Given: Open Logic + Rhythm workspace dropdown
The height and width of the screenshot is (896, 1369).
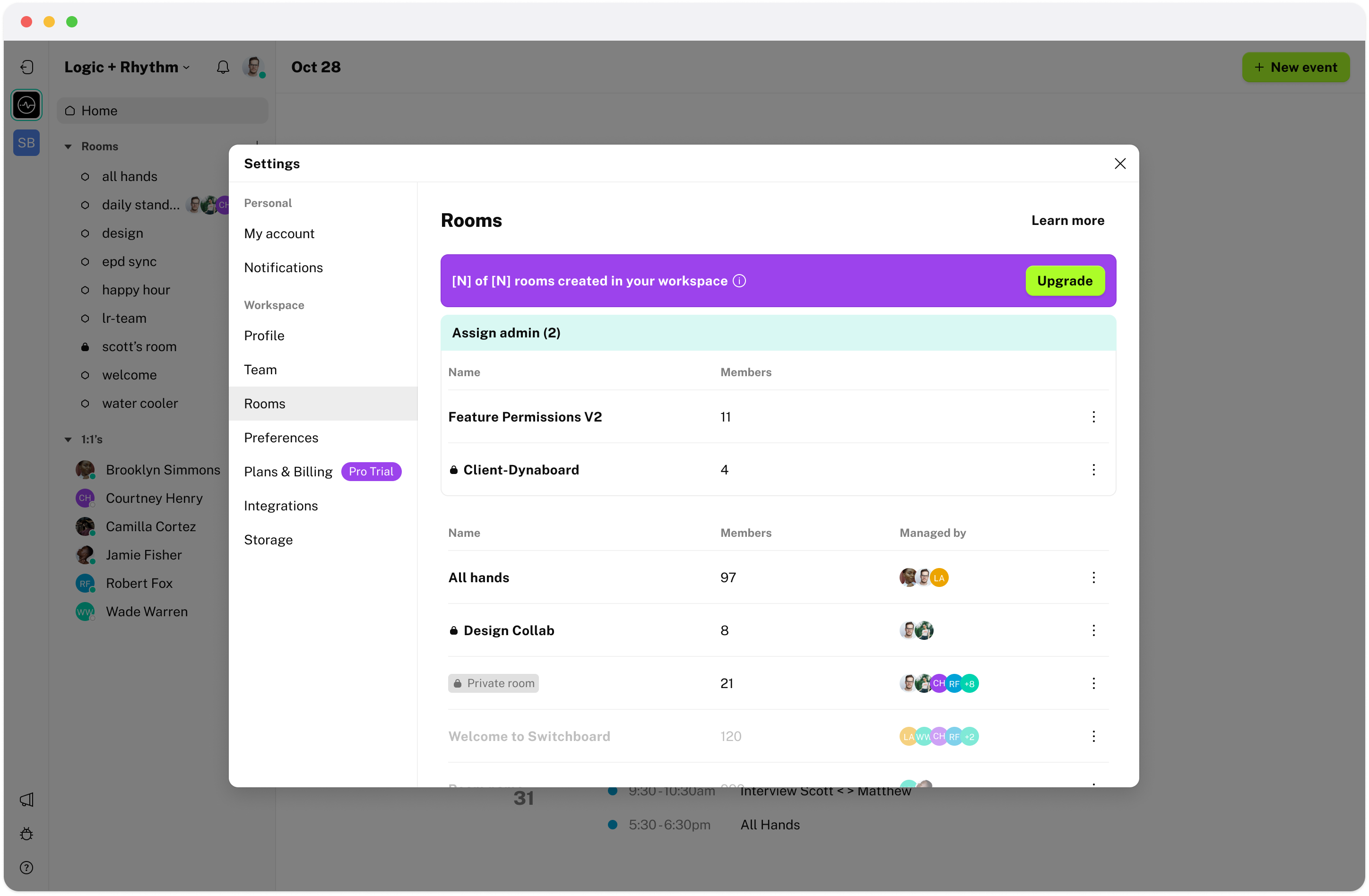Looking at the screenshot, I should (127, 67).
